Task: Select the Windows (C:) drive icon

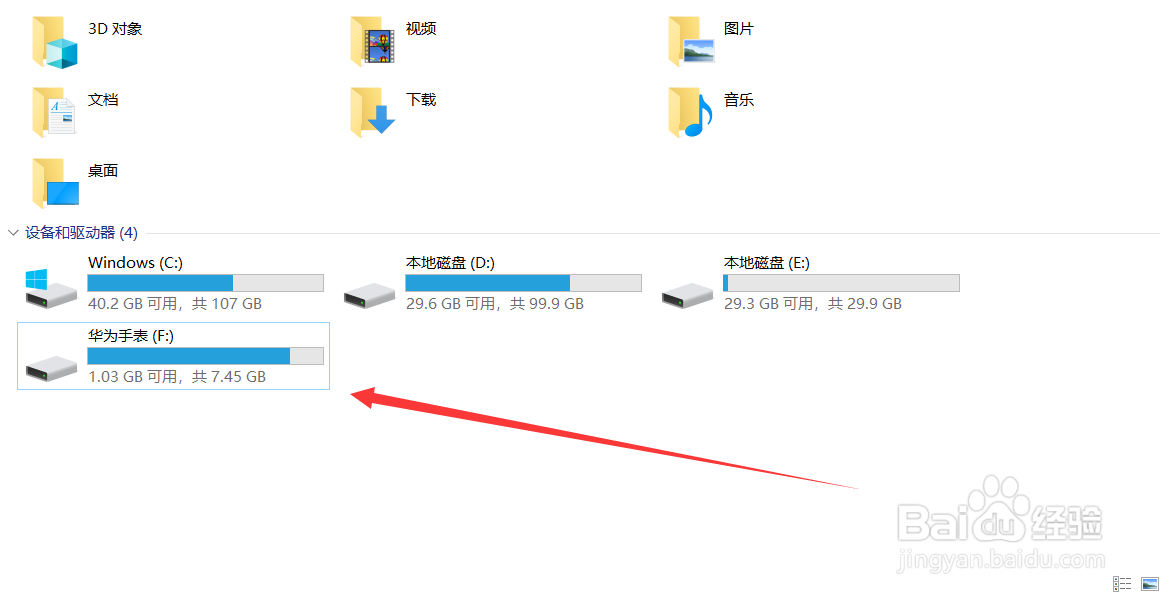Action: (51, 289)
